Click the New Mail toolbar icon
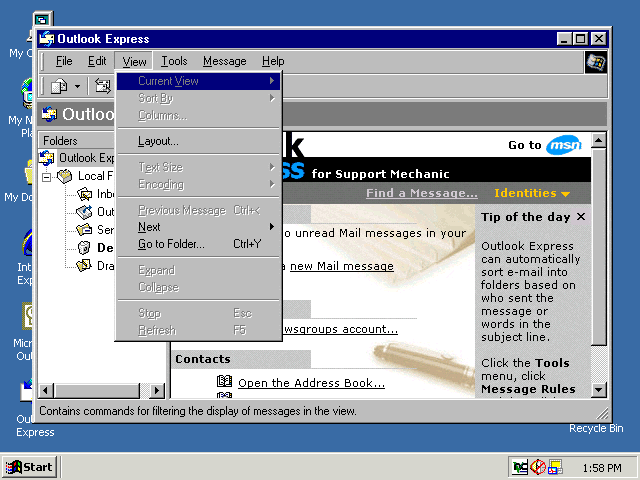The image size is (640, 480). pos(59,86)
